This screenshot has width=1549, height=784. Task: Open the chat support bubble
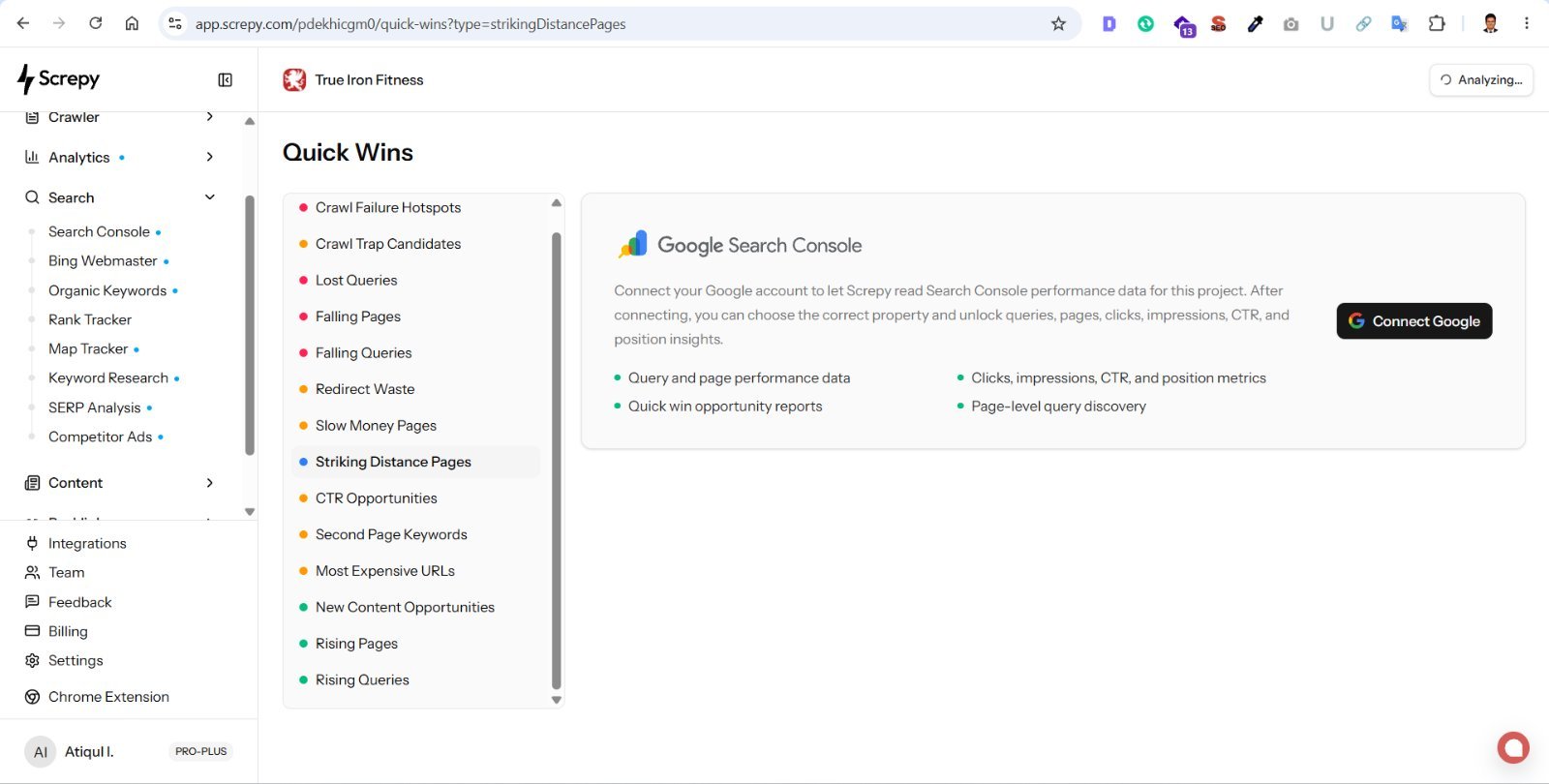pos(1513,747)
